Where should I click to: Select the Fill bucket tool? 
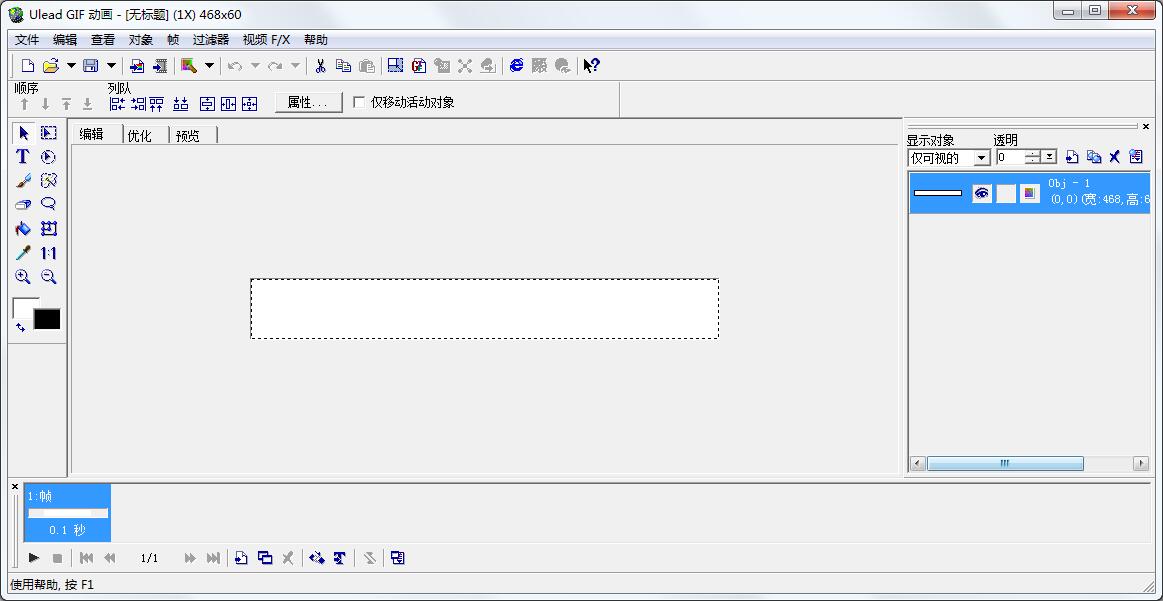pyautogui.click(x=23, y=229)
